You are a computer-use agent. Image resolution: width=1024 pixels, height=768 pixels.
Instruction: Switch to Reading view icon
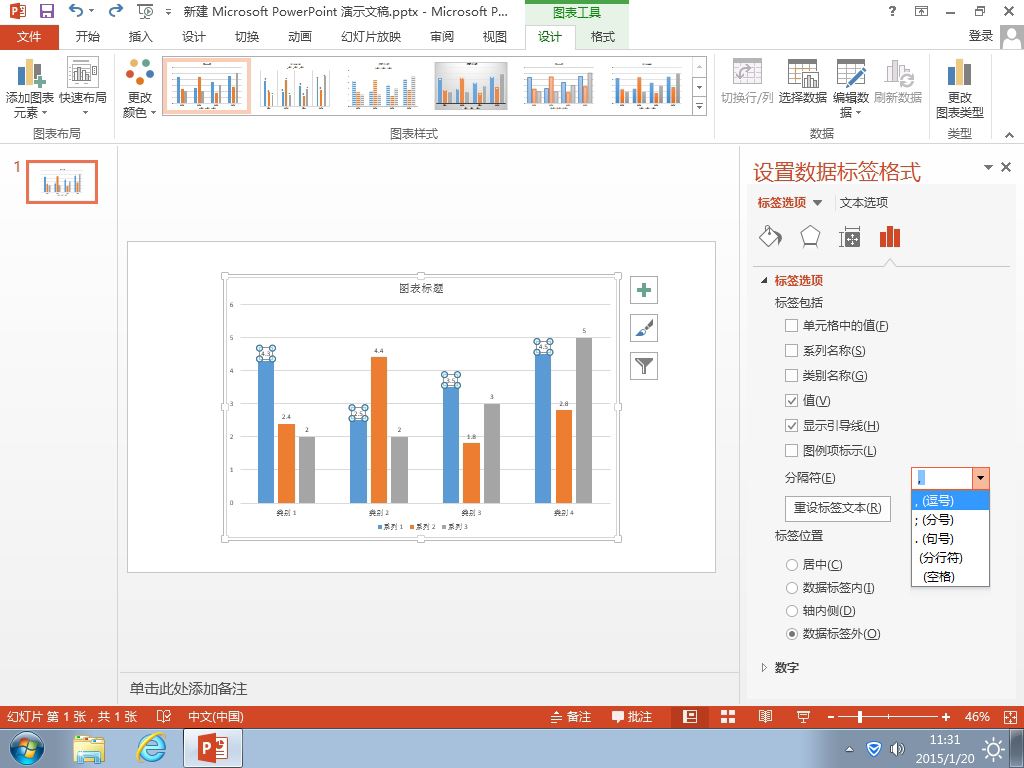(x=765, y=716)
